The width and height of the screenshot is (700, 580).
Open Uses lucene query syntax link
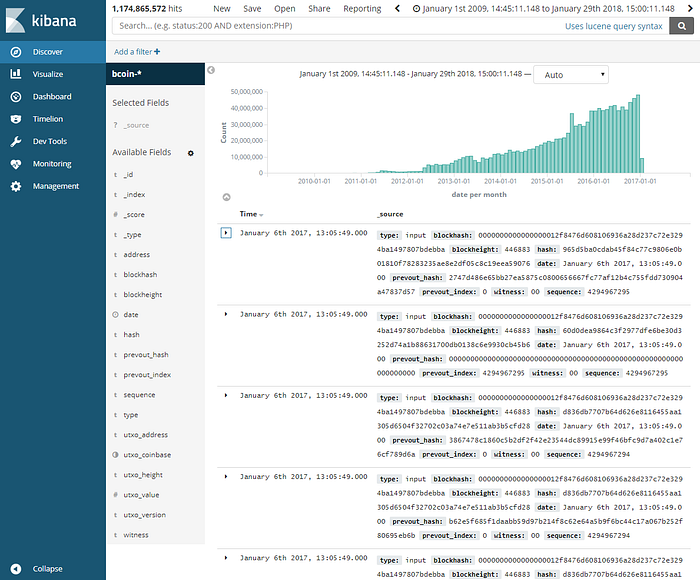[x=613, y=26]
